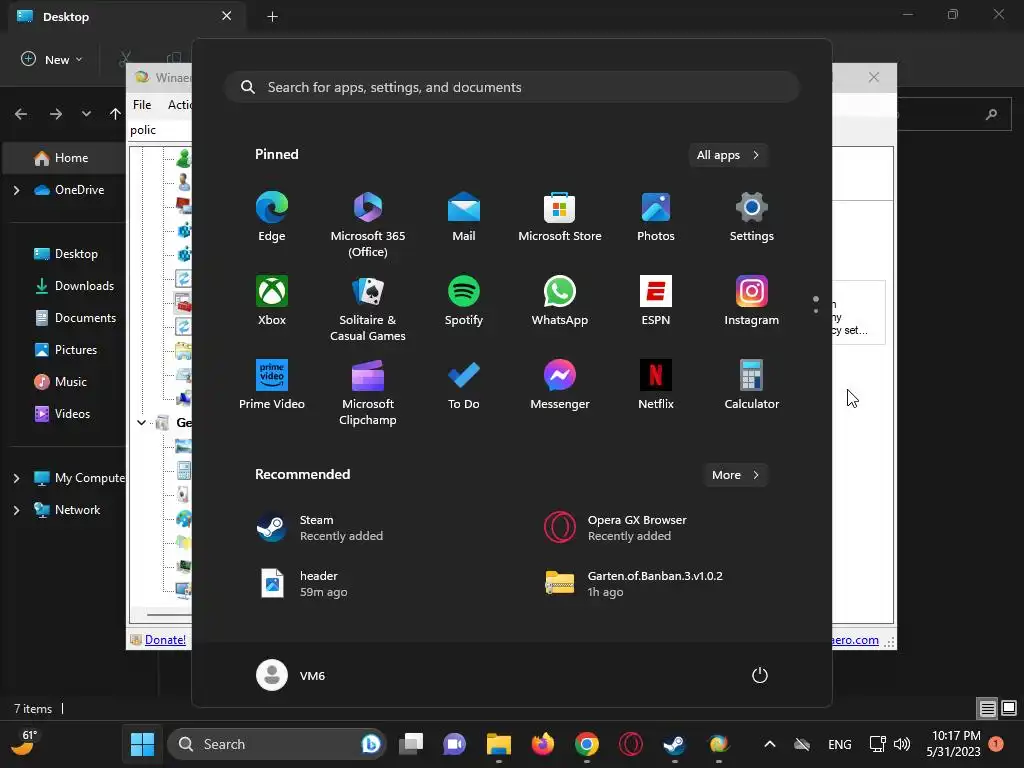
Task: Show hidden system tray icons
Action: (770, 744)
